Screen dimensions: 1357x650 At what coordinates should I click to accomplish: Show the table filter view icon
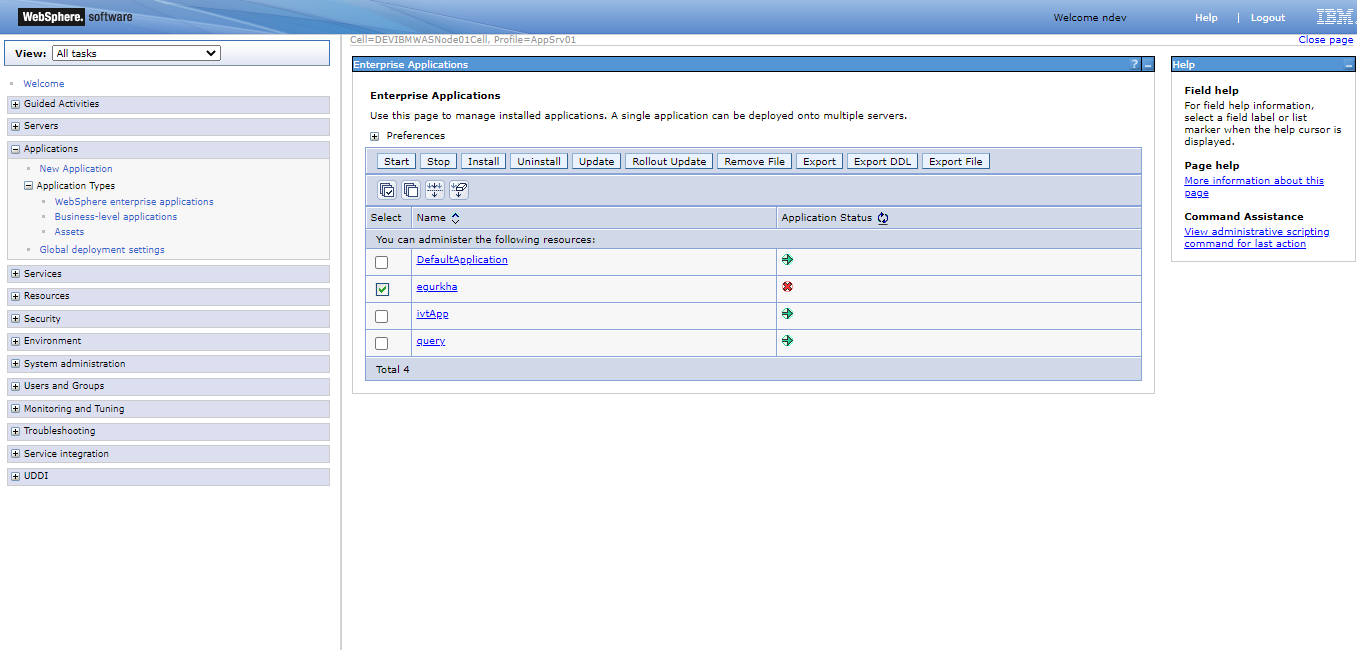[435, 190]
